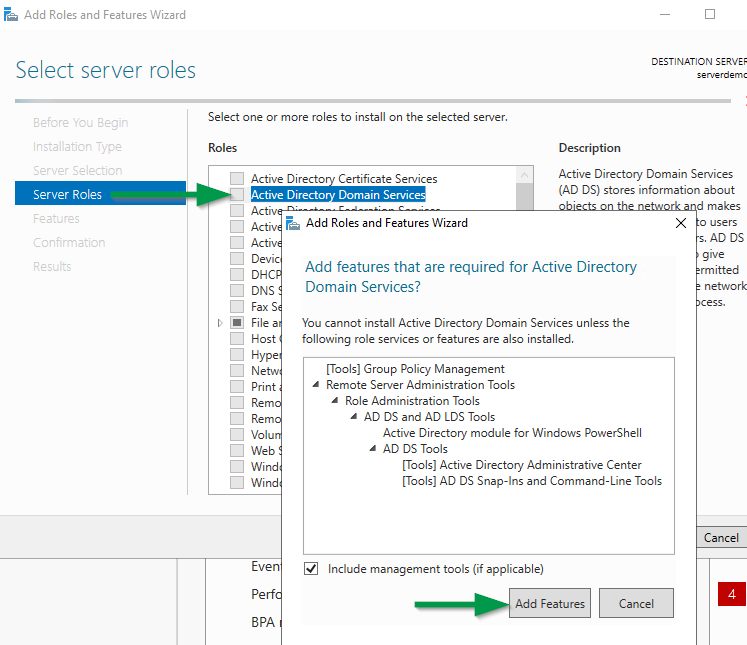Collapse the Remote Server Administration Tools node
This screenshot has width=747, height=645.
[x=316, y=385]
